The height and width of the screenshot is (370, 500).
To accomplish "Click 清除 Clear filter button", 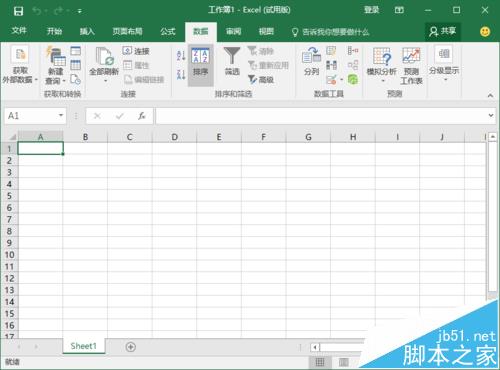I will [x=261, y=51].
